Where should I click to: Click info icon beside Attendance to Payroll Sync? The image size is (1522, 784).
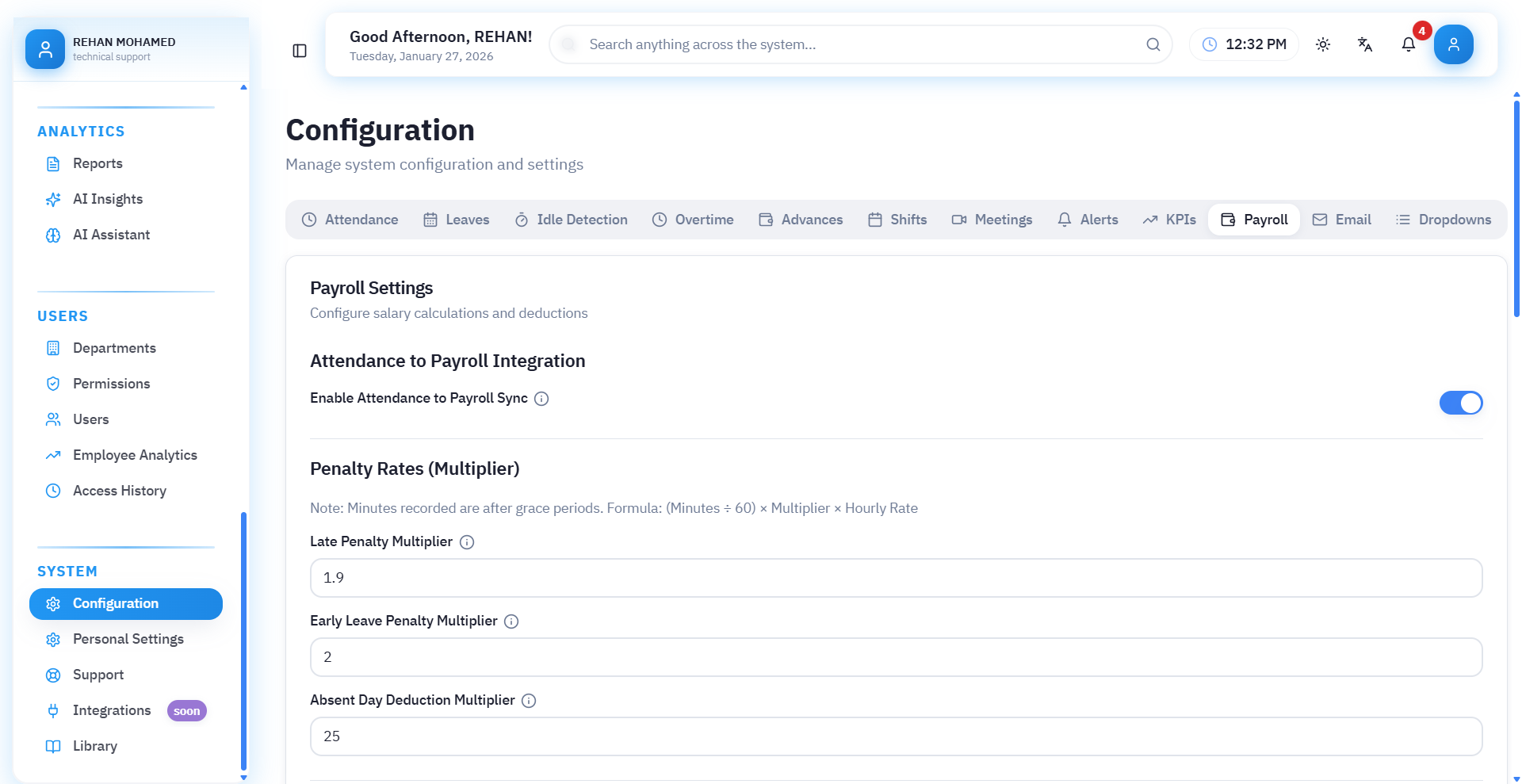(x=541, y=399)
